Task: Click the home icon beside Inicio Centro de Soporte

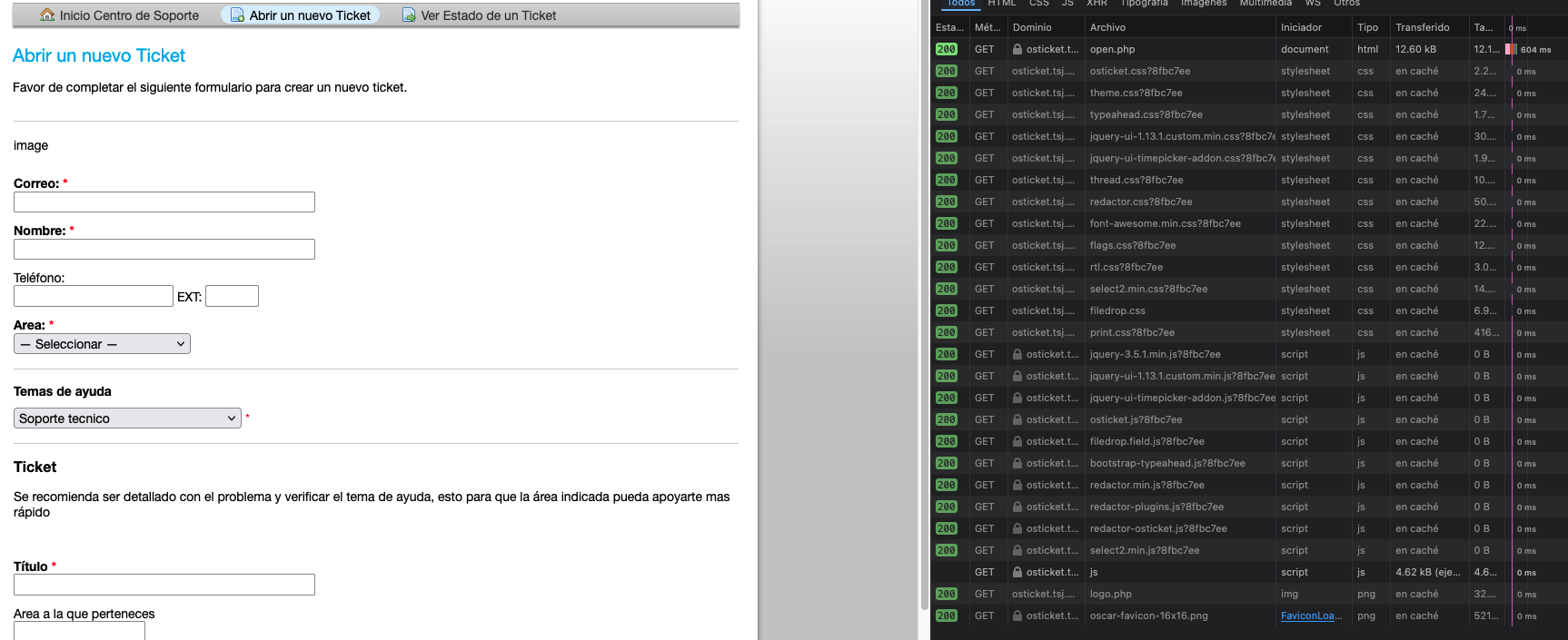Action: pyautogui.click(x=47, y=15)
